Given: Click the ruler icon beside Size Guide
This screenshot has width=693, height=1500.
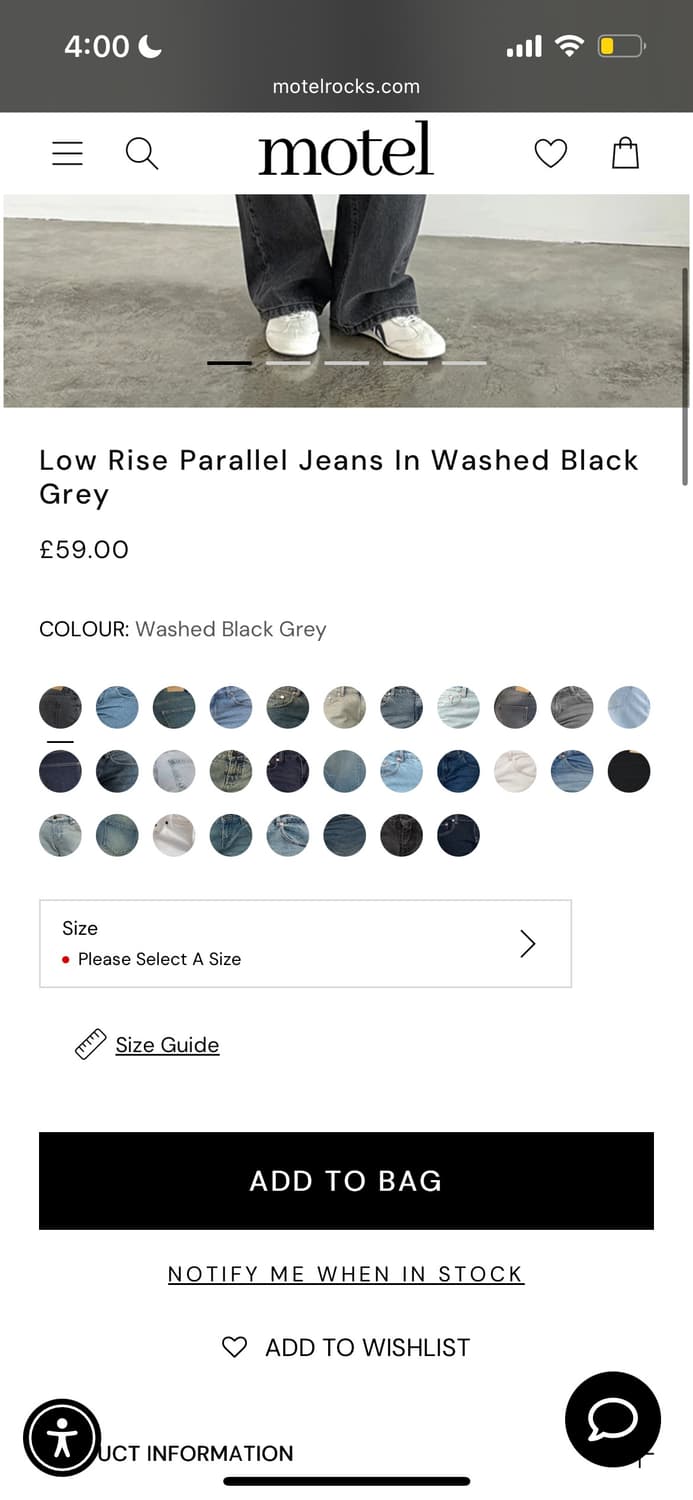Looking at the screenshot, I should (x=90, y=1045).
